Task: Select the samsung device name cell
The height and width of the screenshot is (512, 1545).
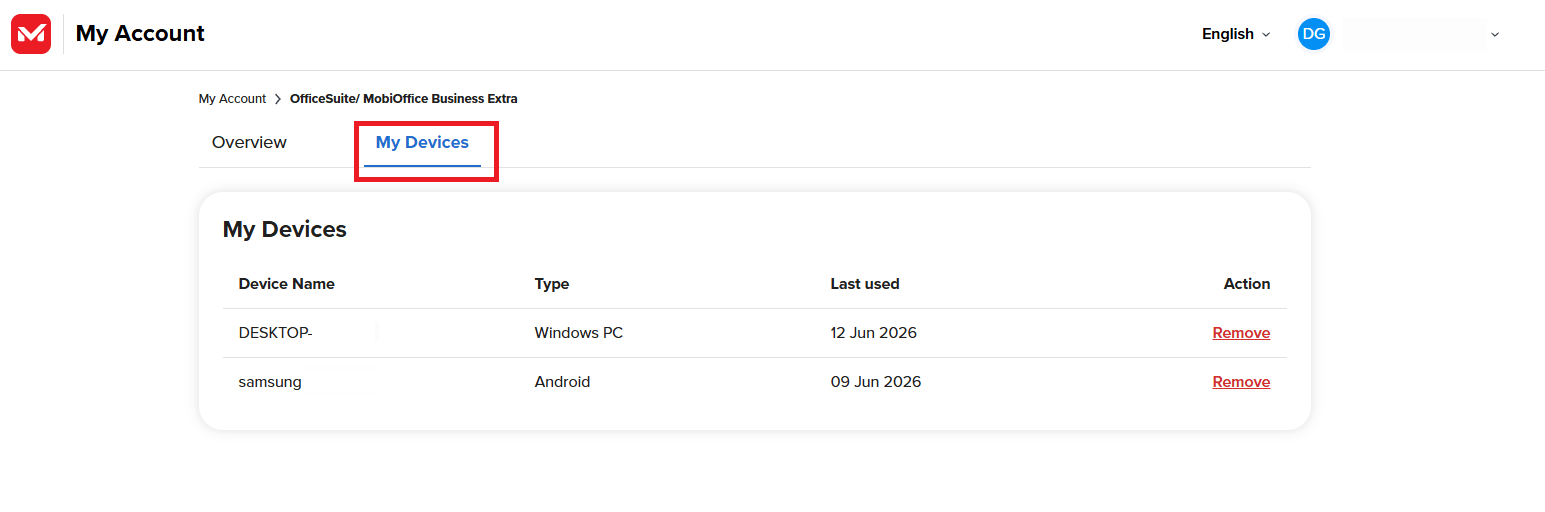Action: [270, 382]
